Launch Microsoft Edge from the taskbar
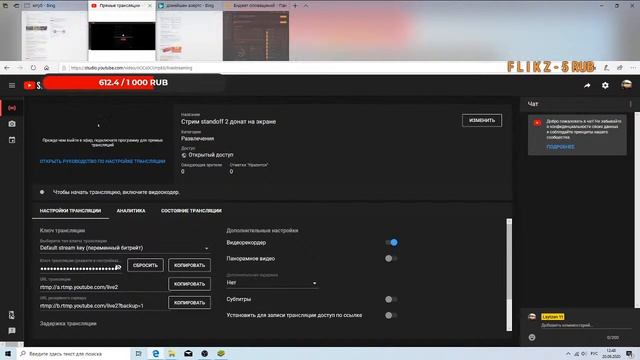The image size is (640, 360). pos(156,353)
